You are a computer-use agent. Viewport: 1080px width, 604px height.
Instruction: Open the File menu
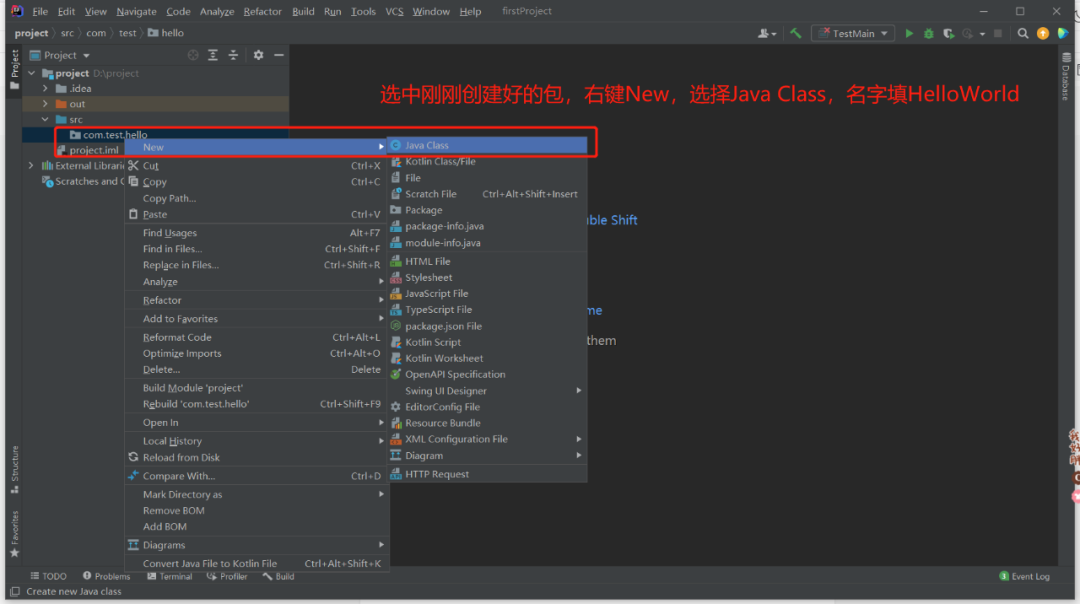coord(40,12)
